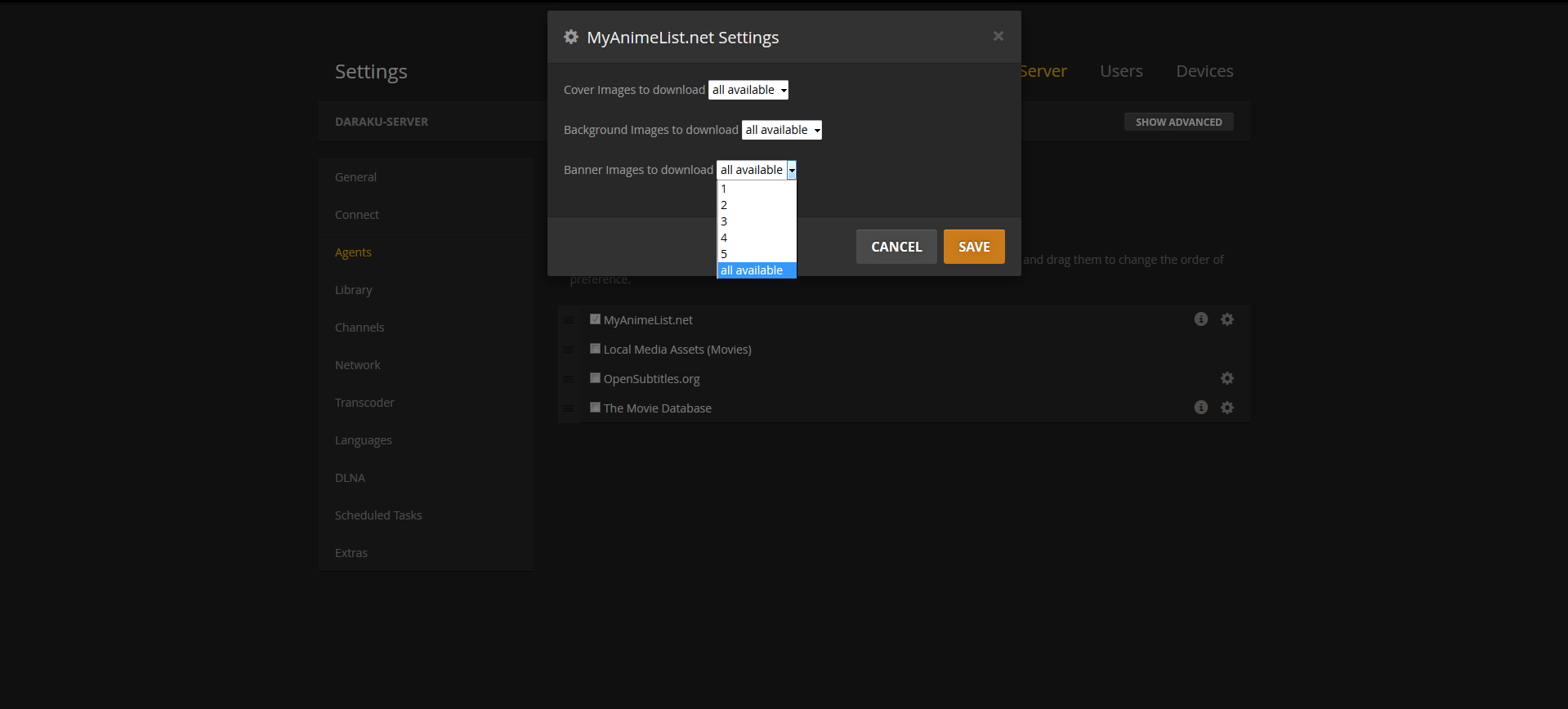This screenshot has width=1568, height=709.
Task: Open General settings section
Action: [x=426, y=177]
